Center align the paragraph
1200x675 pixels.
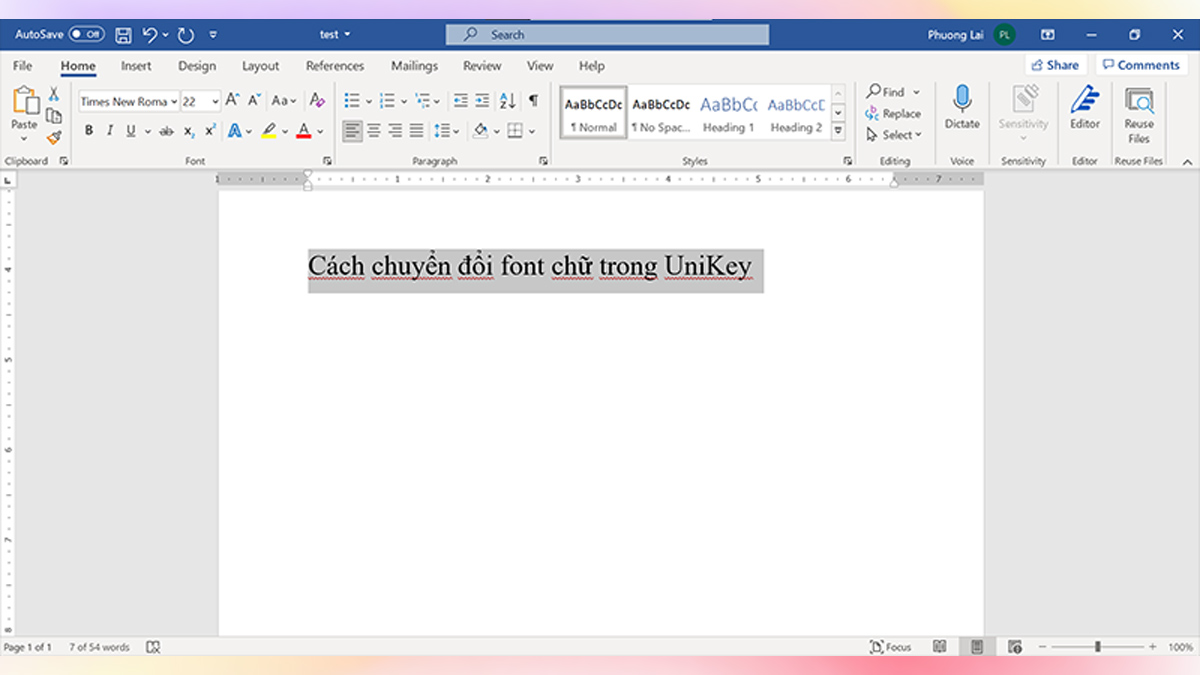tap(374, 131)
